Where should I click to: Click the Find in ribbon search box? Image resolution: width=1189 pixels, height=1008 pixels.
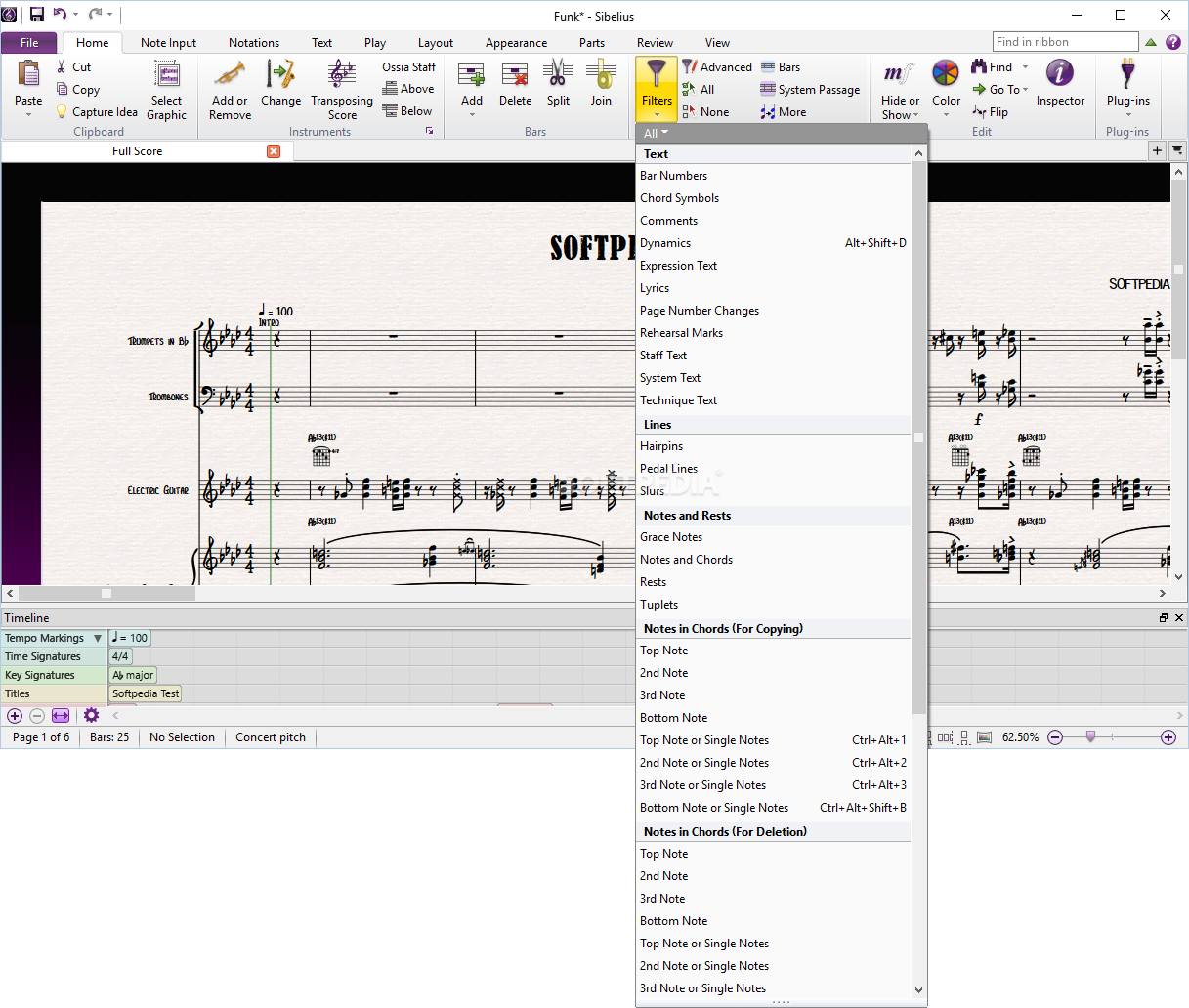(1065, 42)
